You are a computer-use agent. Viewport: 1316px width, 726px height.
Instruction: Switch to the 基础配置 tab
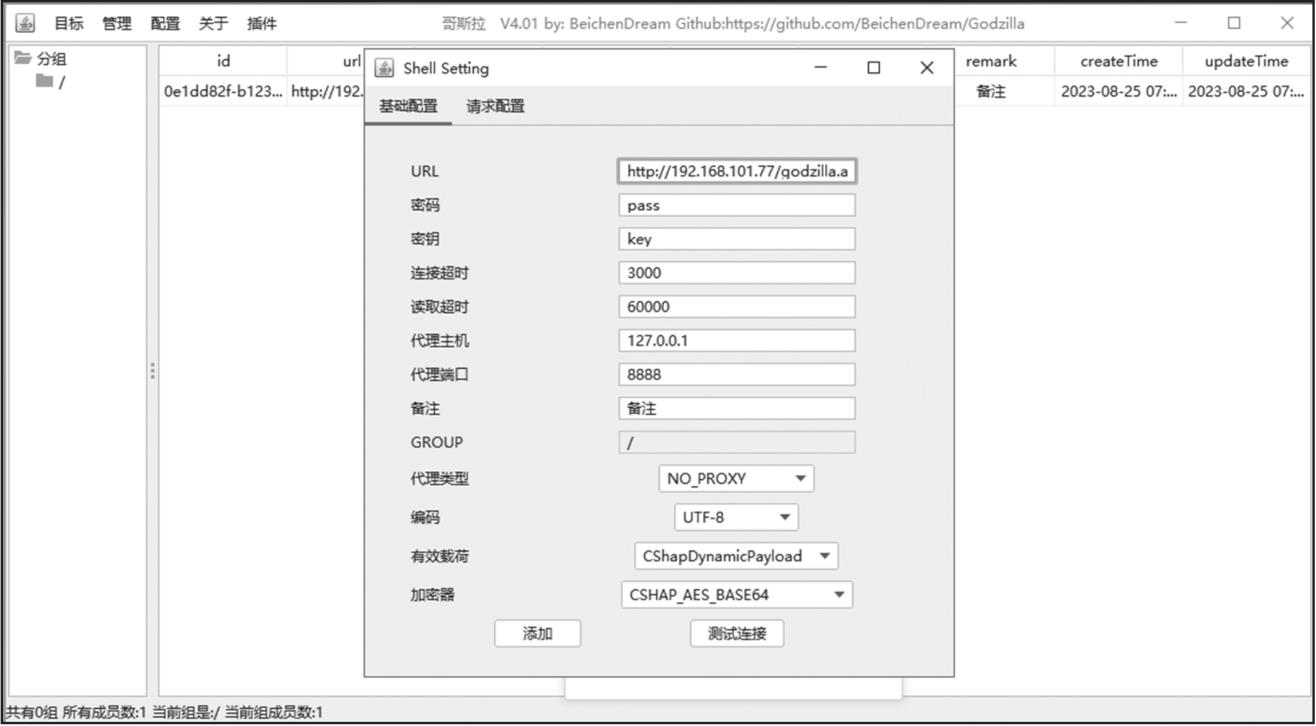pyautogui.click(x=408, y=106)
